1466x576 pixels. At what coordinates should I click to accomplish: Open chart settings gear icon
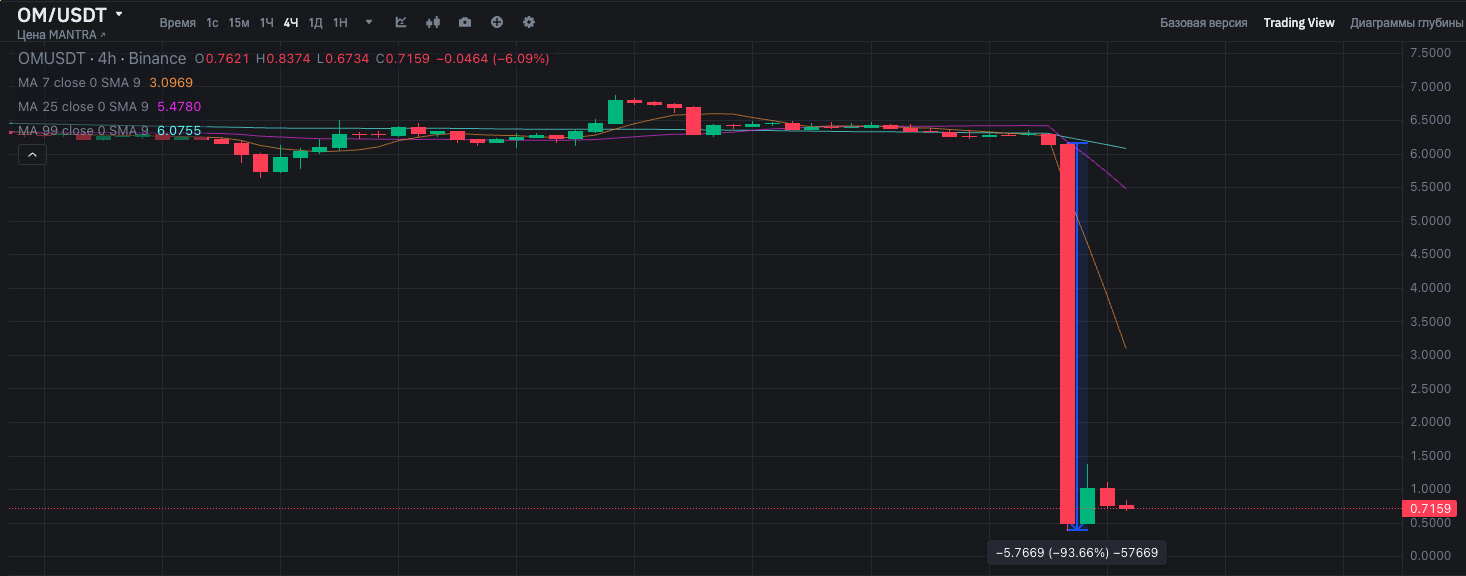(x=529, y=22)
